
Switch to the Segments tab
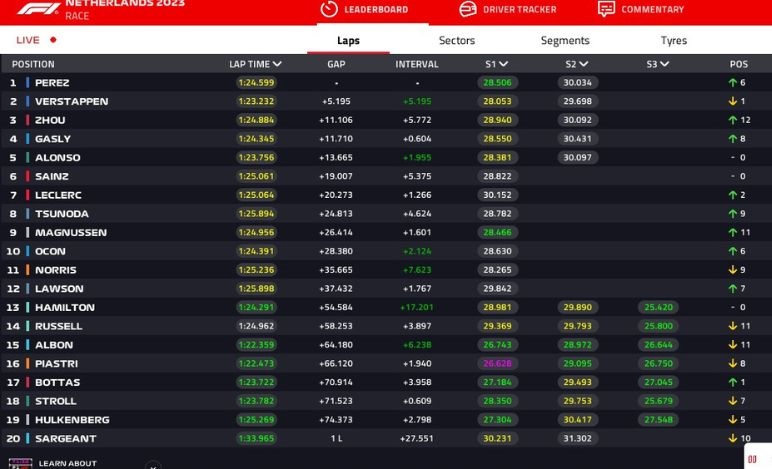(x=565, y=41)
